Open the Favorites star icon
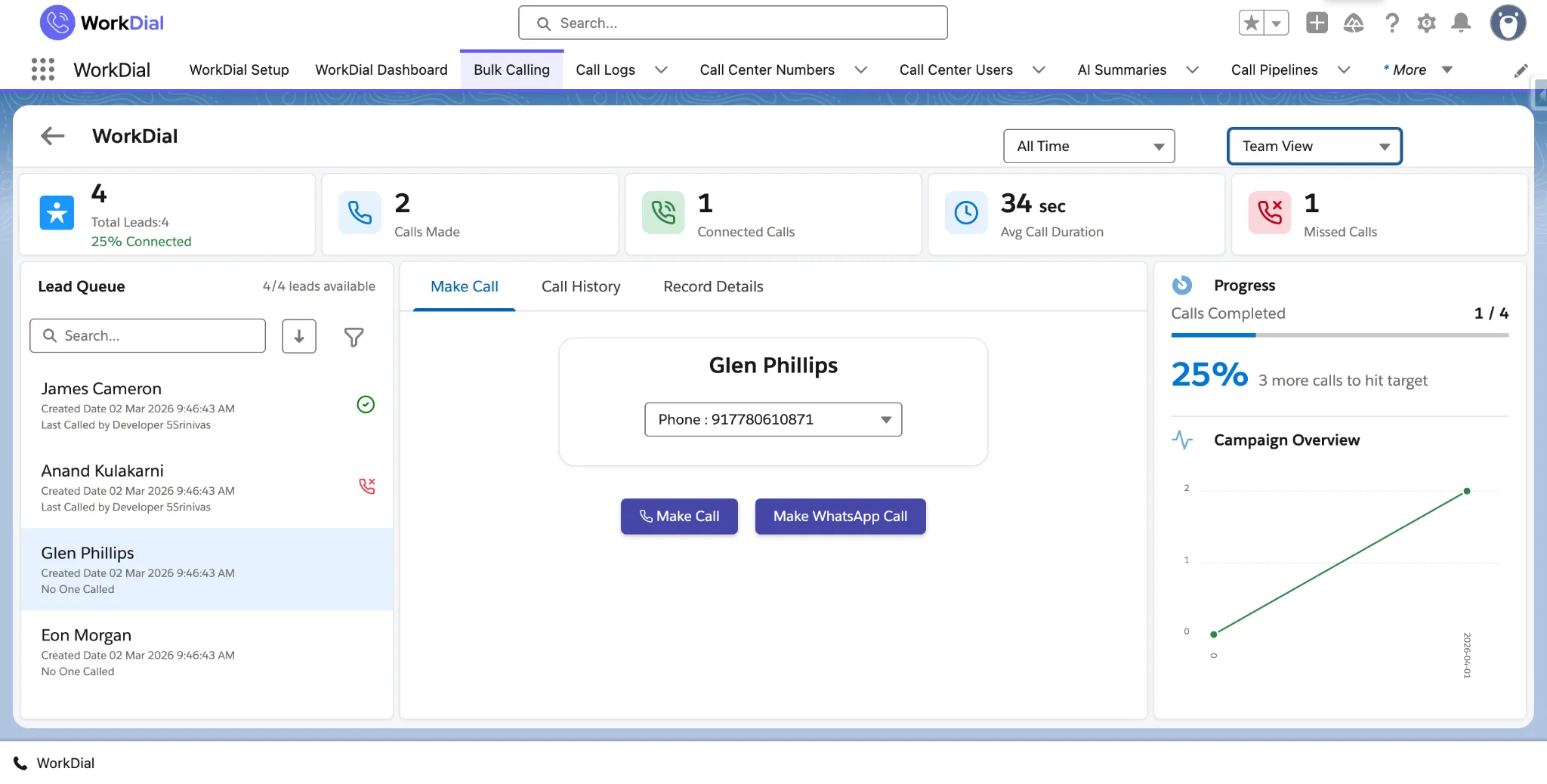The height and width of the screenshot is (784, 1547). pos(1252,23)
